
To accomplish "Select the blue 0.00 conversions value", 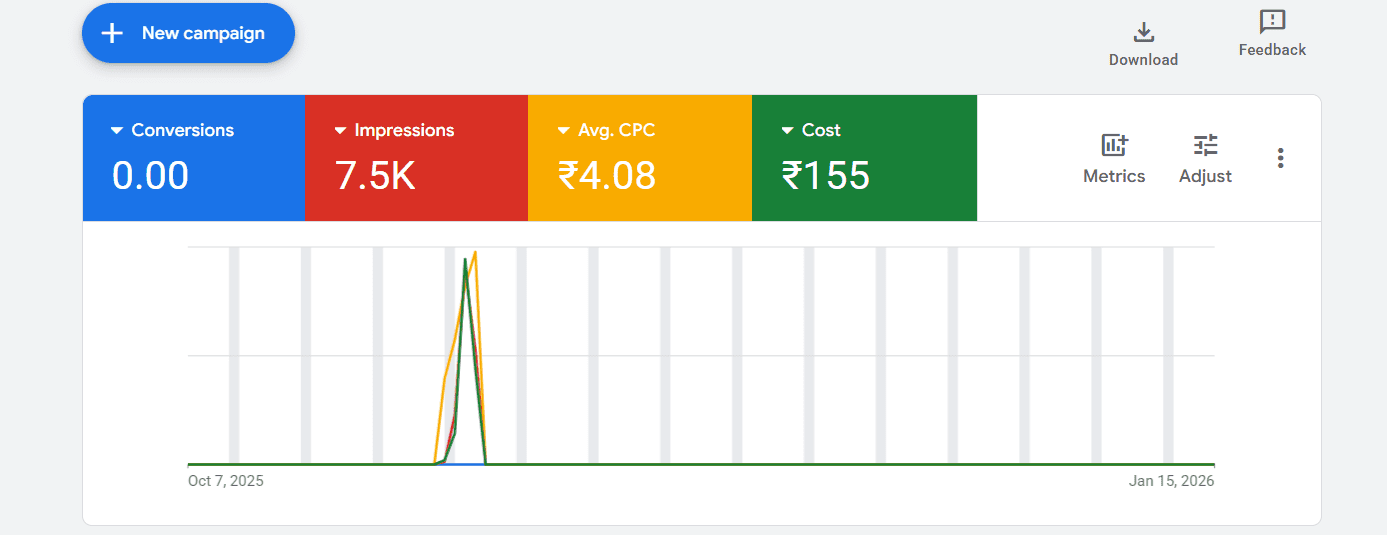I will 150,176.
